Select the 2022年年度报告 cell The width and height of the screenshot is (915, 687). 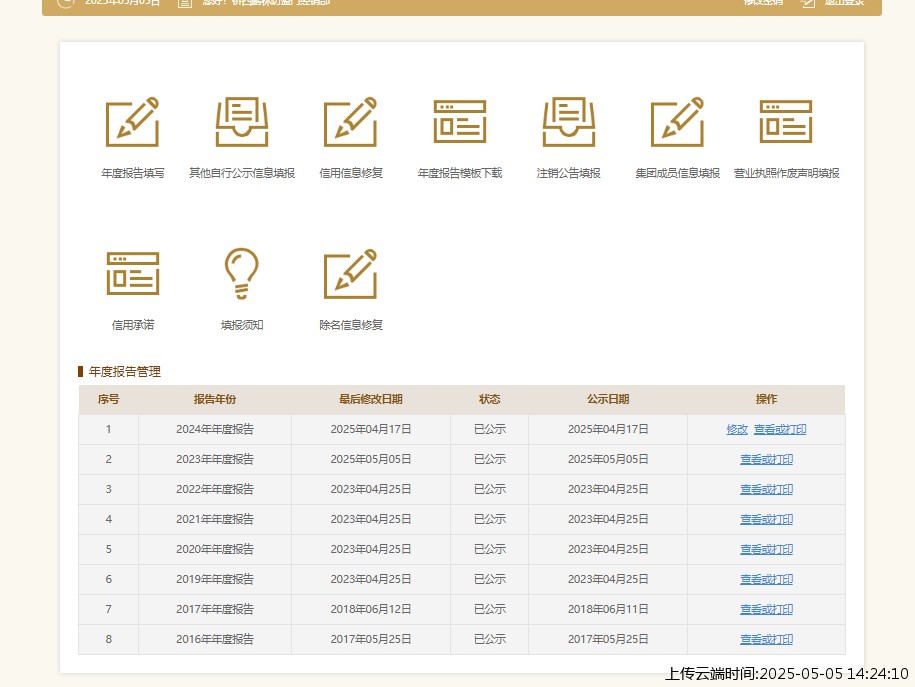[x=215, y=489]
